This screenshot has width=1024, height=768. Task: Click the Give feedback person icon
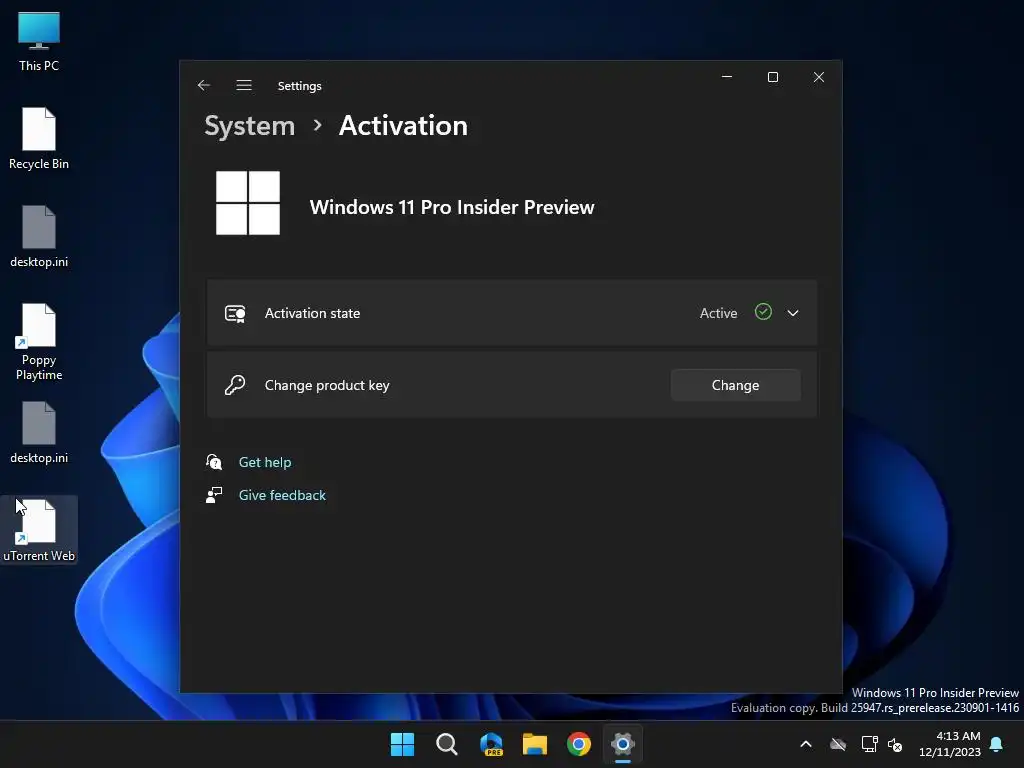pos(214,495)
